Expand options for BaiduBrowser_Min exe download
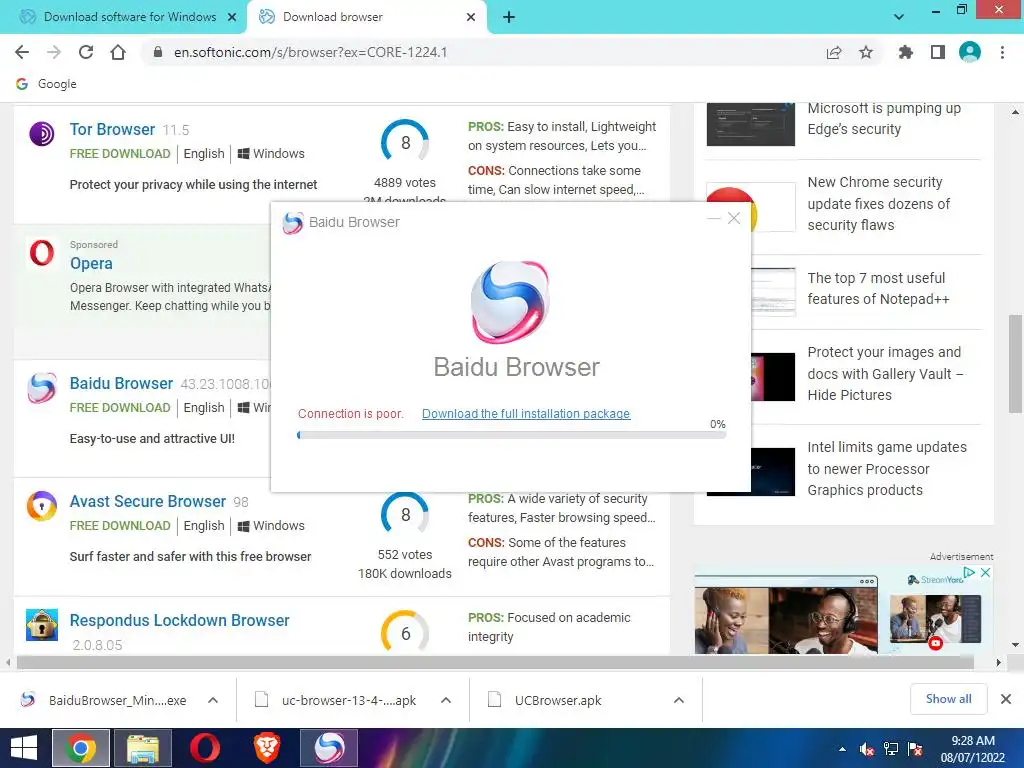The image size is (1024, 768). (x=213, y=700)
